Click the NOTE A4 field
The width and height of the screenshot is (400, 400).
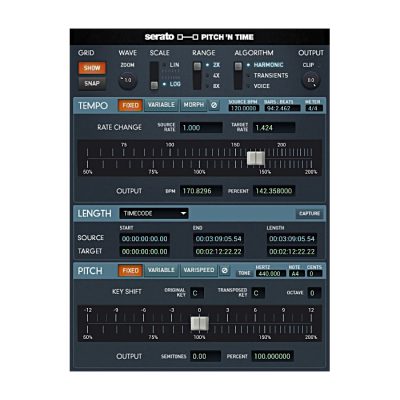pos(296,274)
